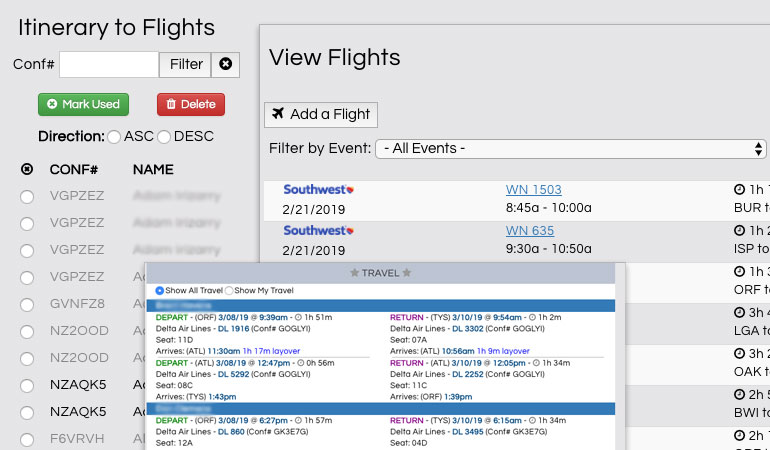Click the star icon right of the TRAVEL heading
The image size is (770, 450).
[406, 272]
